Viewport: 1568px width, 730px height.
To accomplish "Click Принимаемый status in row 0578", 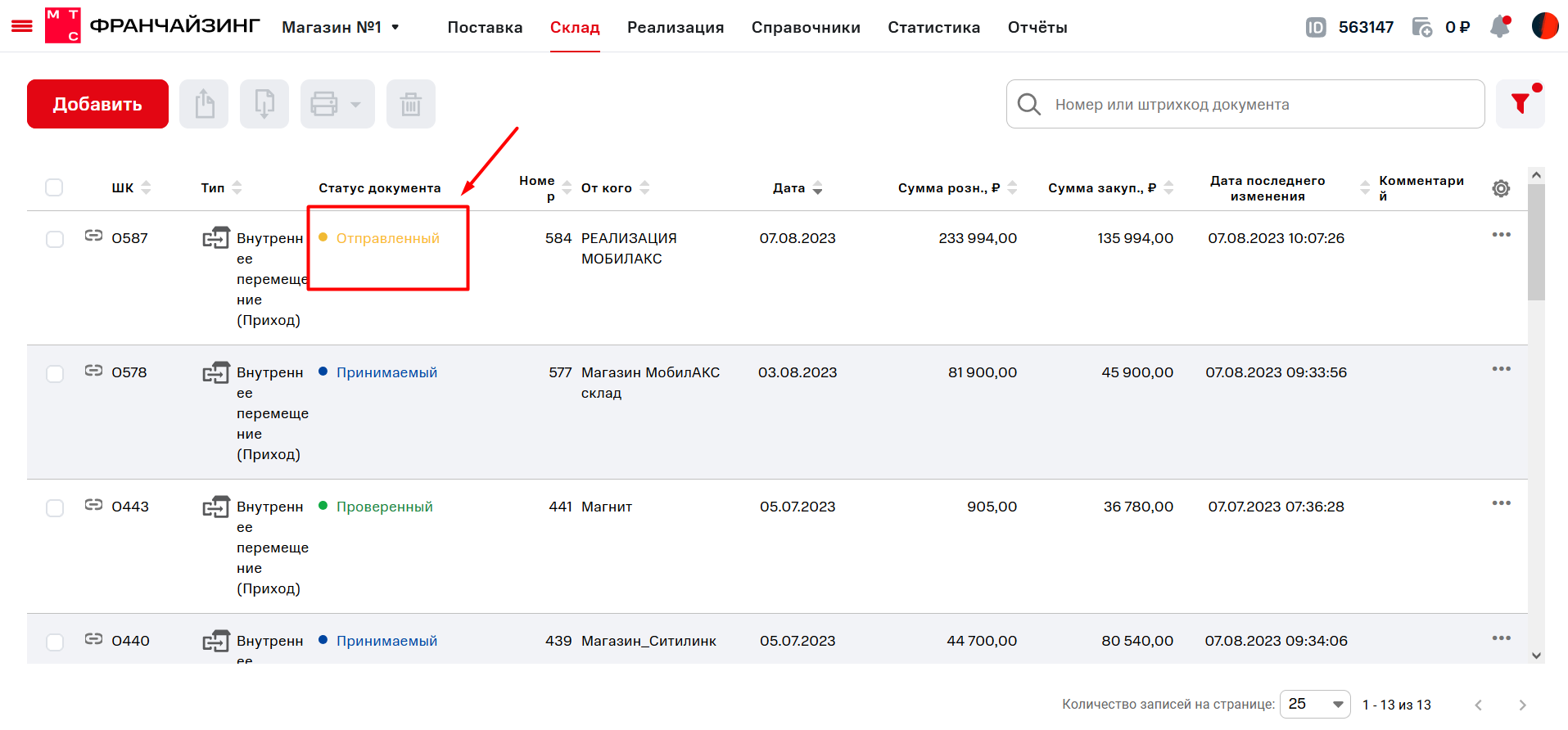I will [x=386, y=372].
